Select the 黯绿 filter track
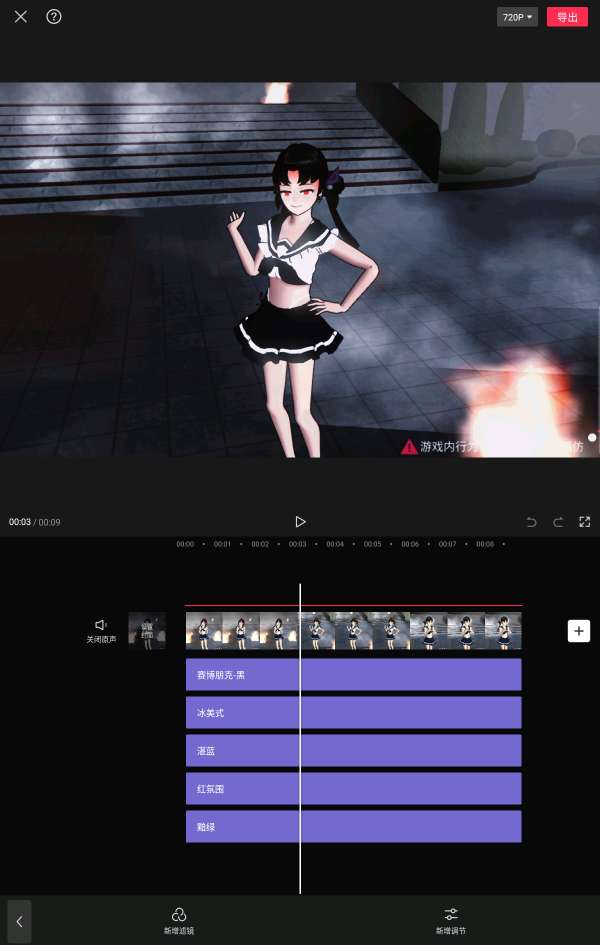 [353, 827]
